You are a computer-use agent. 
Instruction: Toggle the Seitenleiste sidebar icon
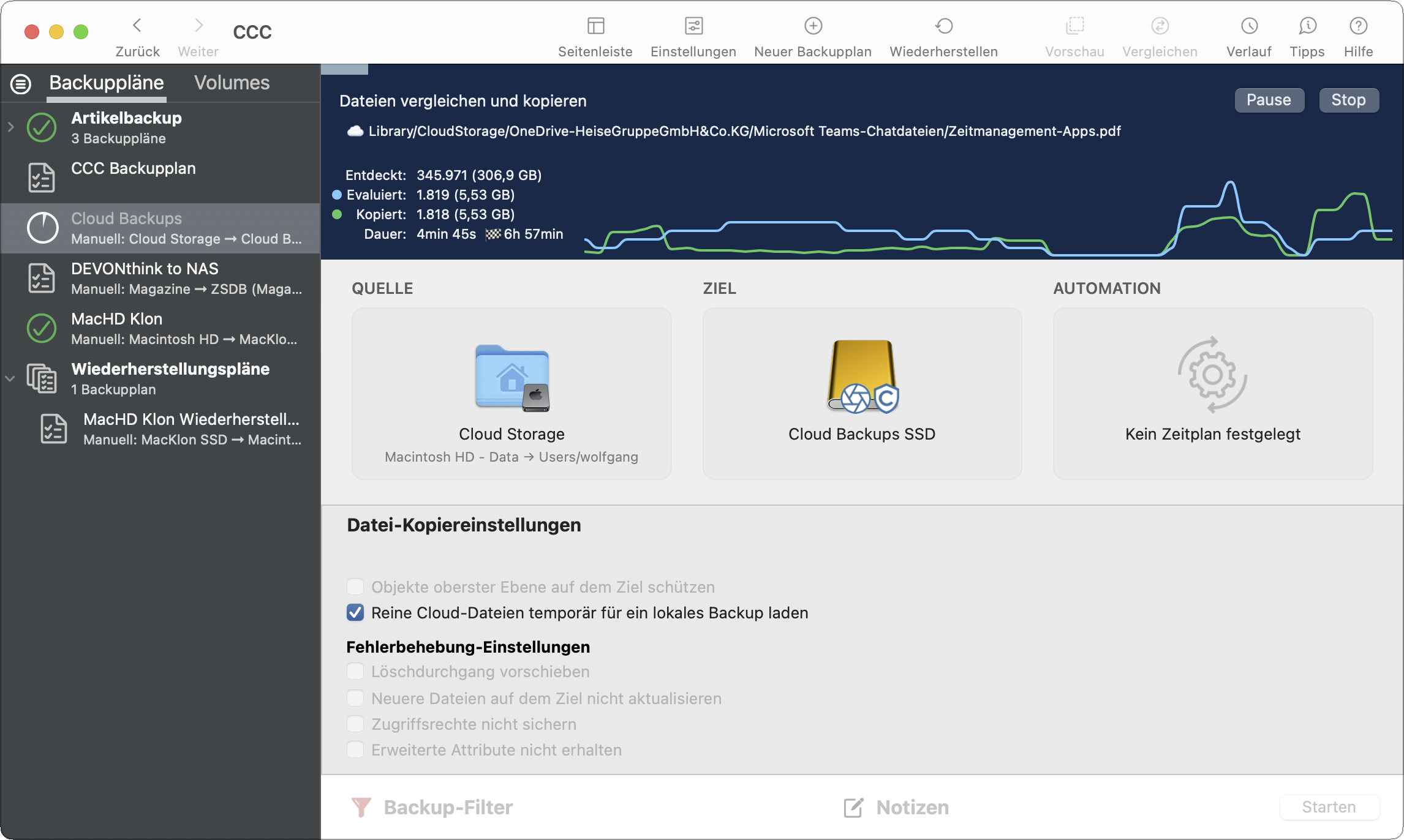[595, 26]
